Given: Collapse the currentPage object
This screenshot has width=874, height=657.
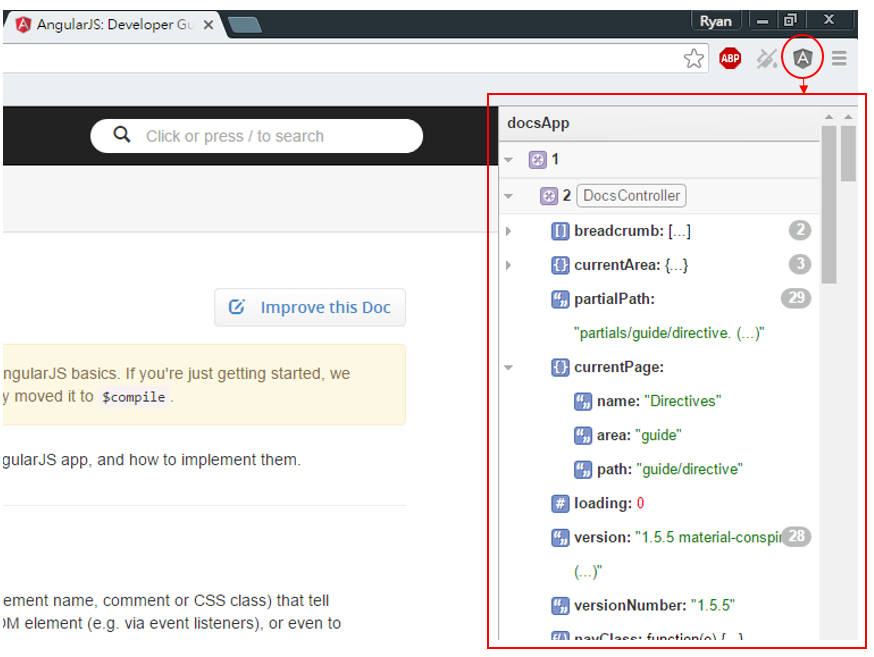Looking at the screenshot, I should pos(508,368).
